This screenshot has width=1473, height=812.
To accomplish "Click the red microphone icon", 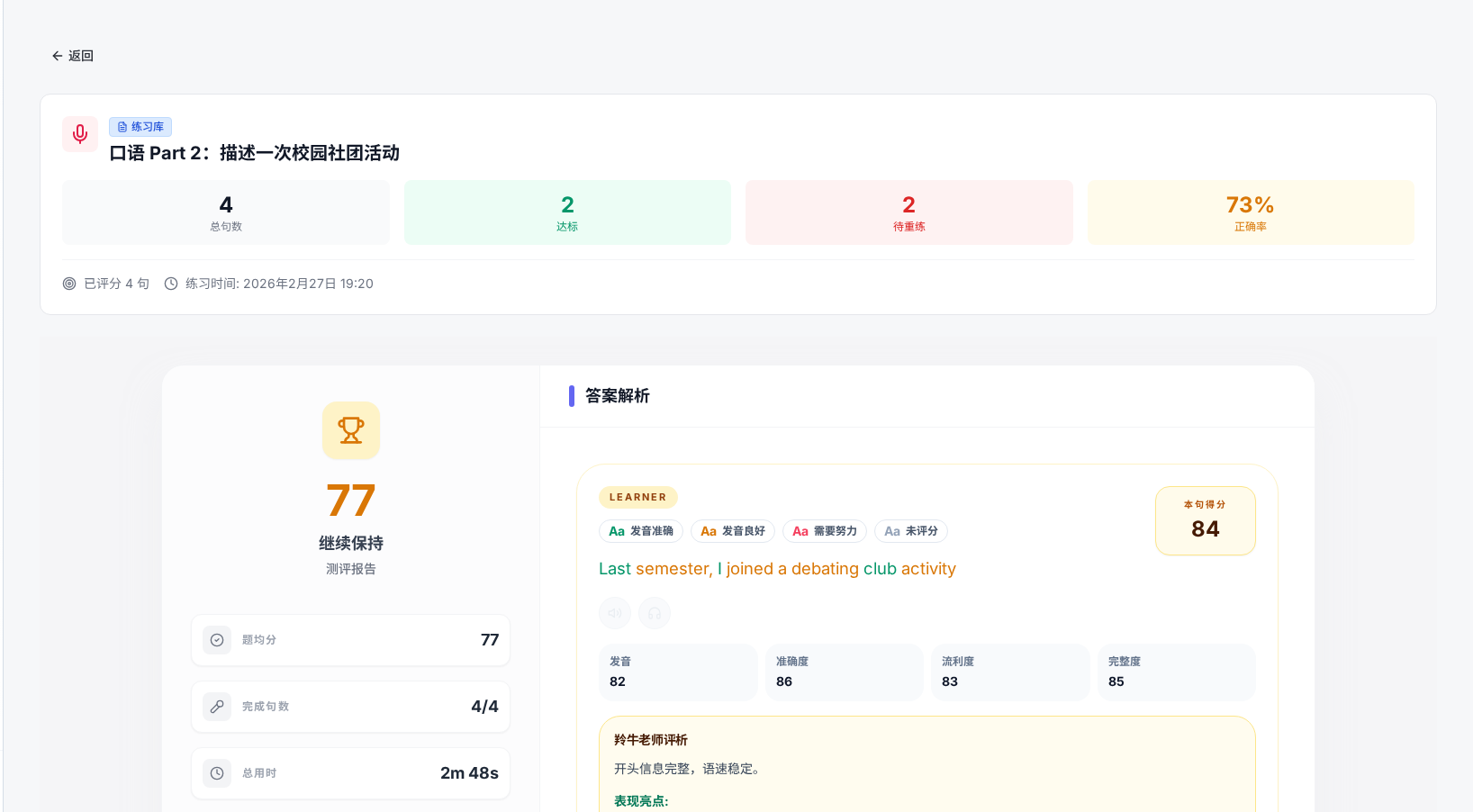I will 80,134.
